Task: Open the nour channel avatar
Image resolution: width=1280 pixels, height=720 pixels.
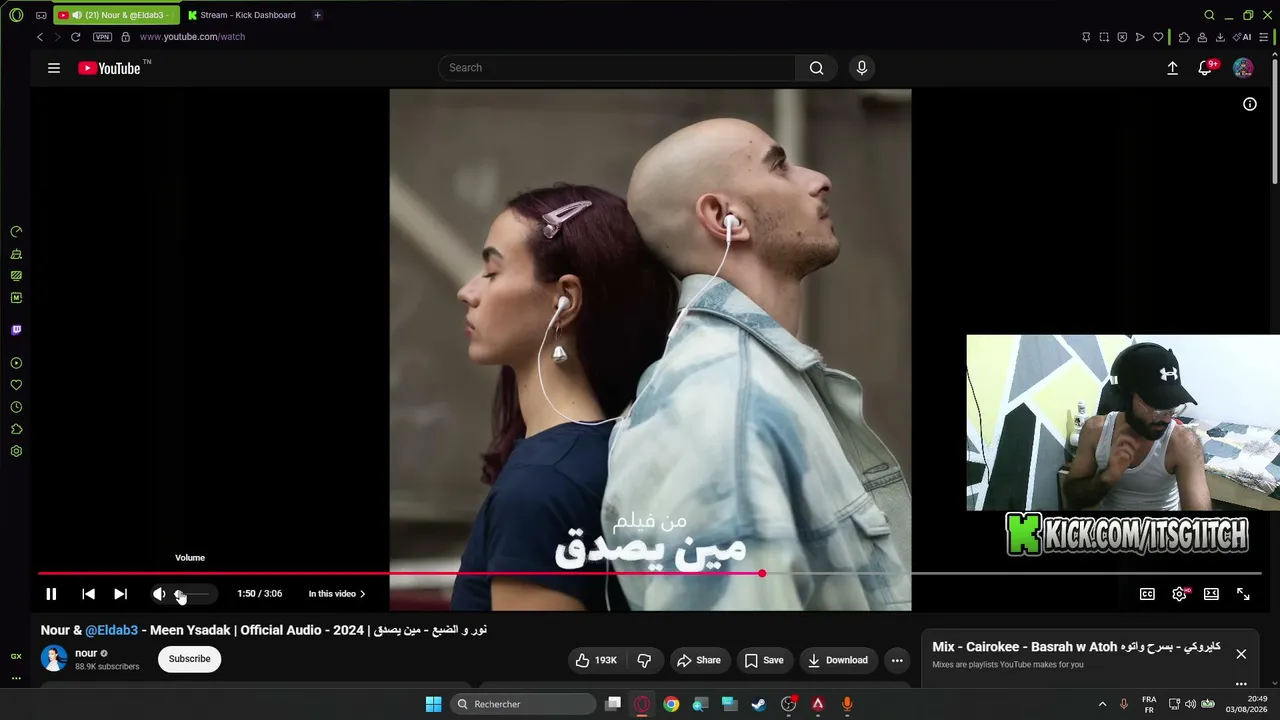Action: [x=54, y=659]
